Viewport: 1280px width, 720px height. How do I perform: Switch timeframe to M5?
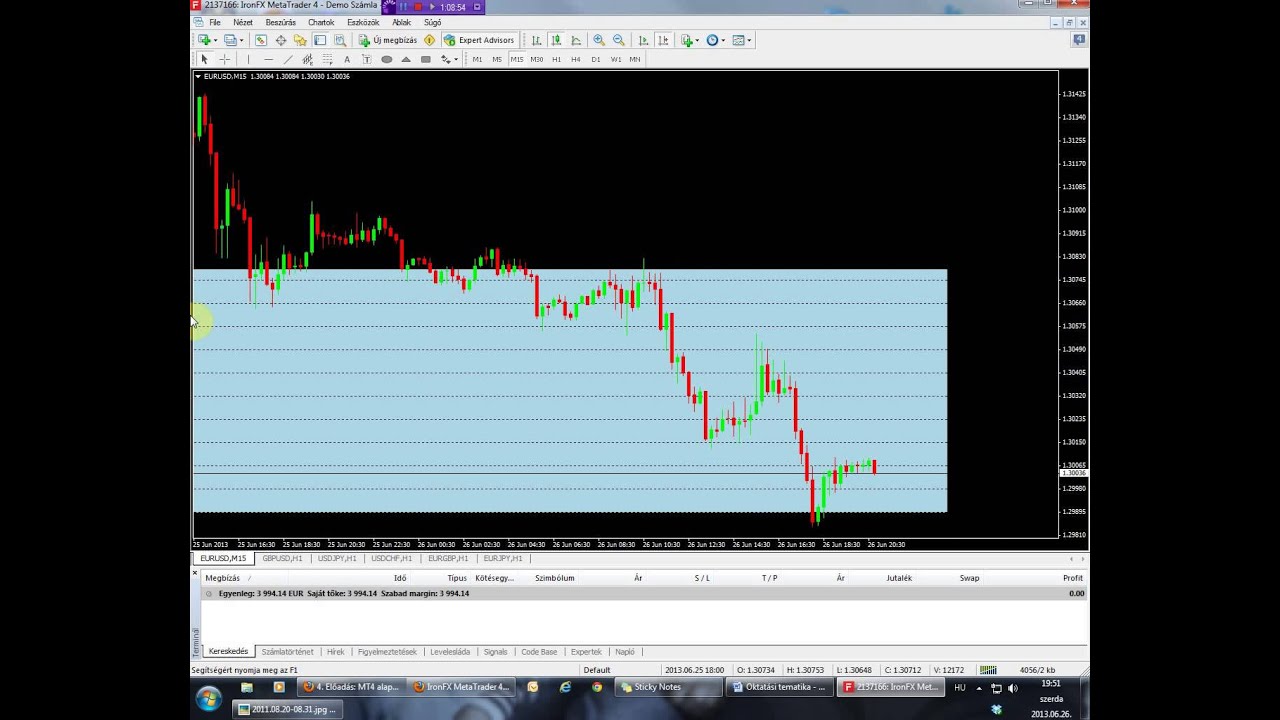click(x=497, y=59)
